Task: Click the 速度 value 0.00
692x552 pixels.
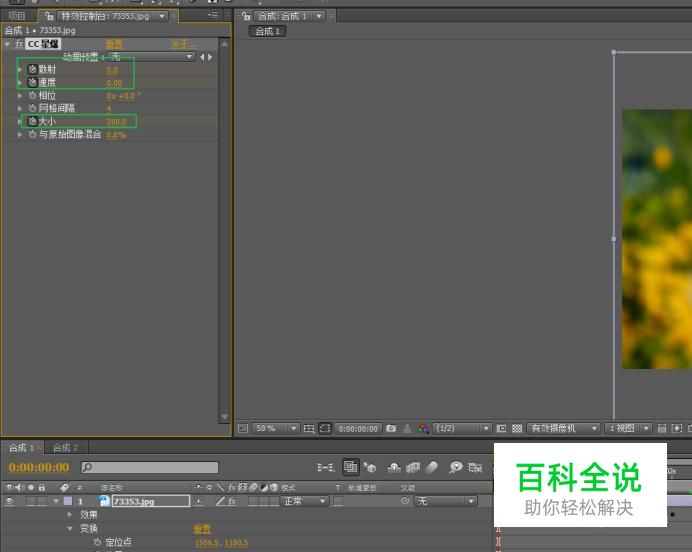Action: (x=114, y=83)
